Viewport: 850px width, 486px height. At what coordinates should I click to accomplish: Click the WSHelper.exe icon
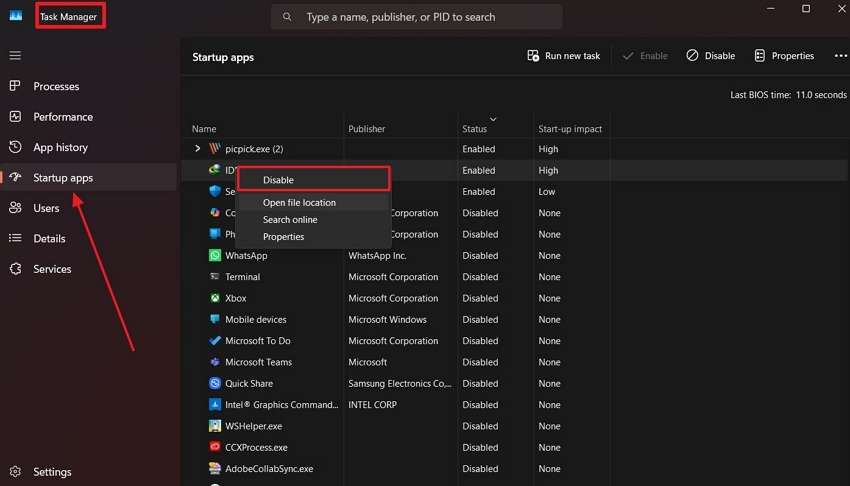tap(215, 426)
